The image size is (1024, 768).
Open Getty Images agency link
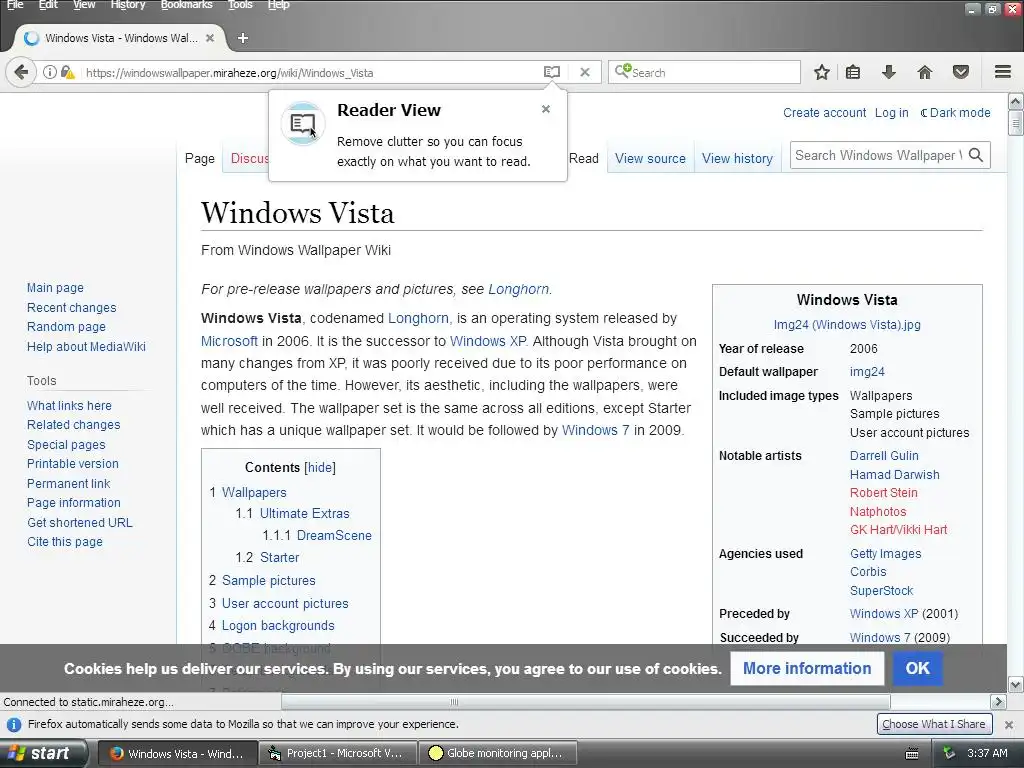tap(886, 554)
